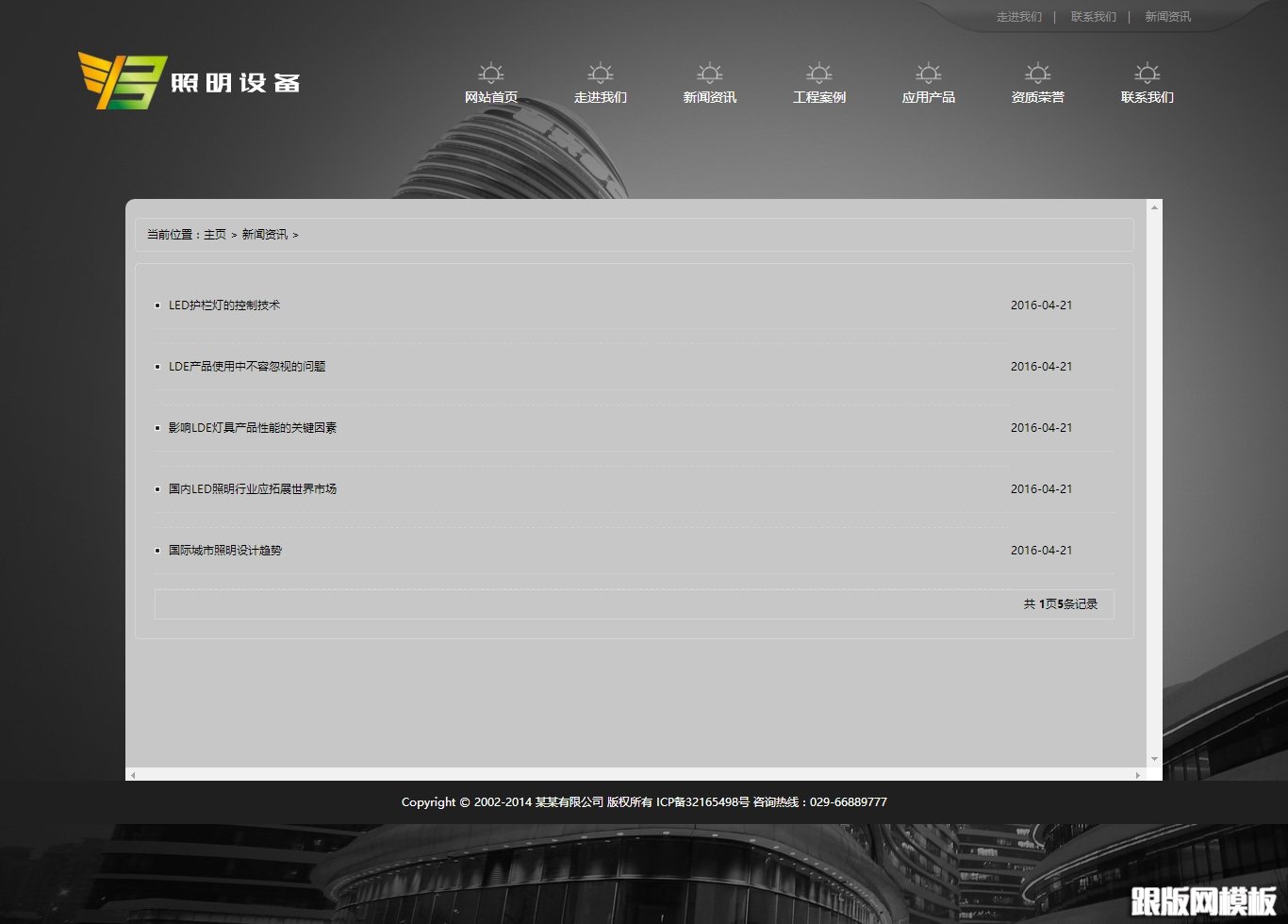Open the 网站首页 menu item
Viewport: 1288px width, 924px height.
click(491, 97)
